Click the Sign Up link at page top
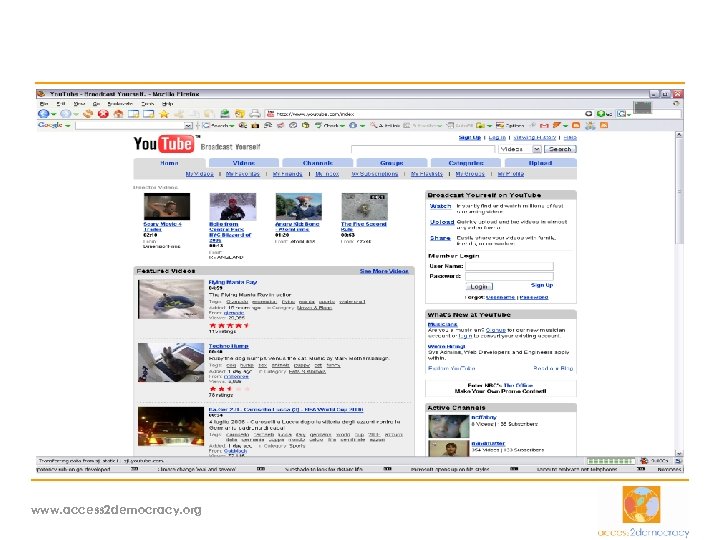Viewport: 720px width, 540px height. (470, 138)
